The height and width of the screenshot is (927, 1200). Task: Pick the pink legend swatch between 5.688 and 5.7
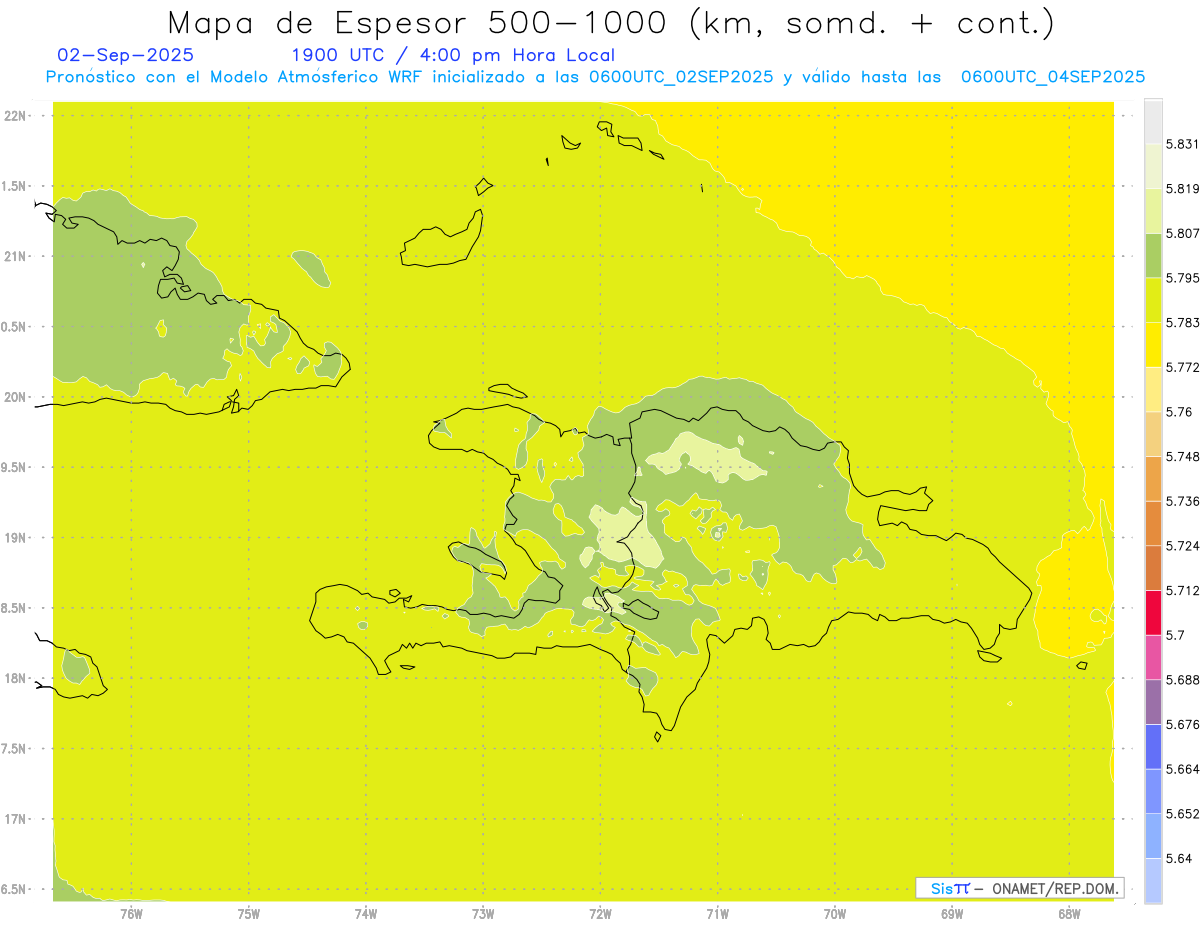pyautogui.click(x=1153, y=657)
